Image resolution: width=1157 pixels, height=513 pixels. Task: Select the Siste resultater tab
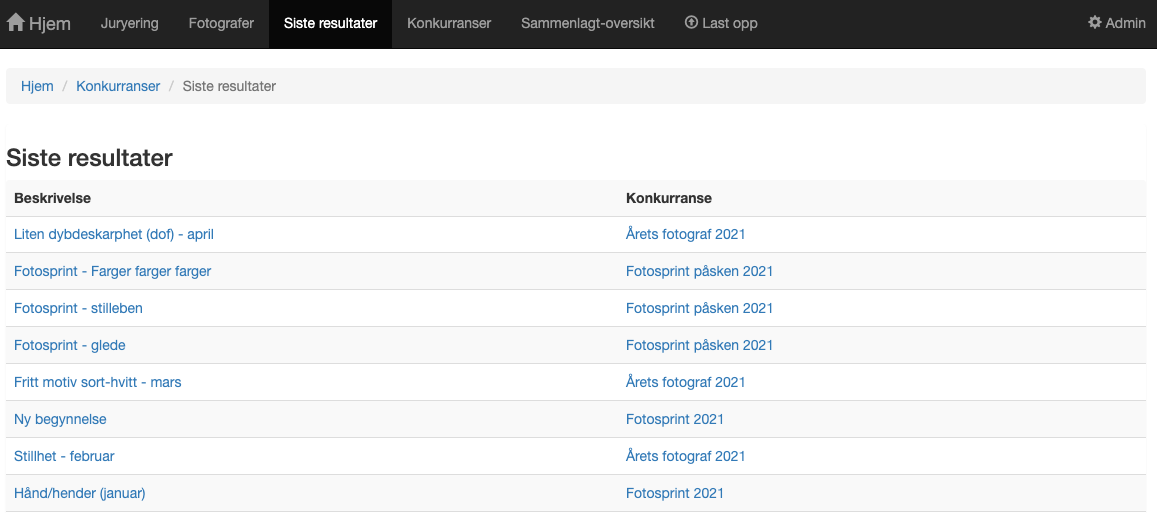pos(331,24)
